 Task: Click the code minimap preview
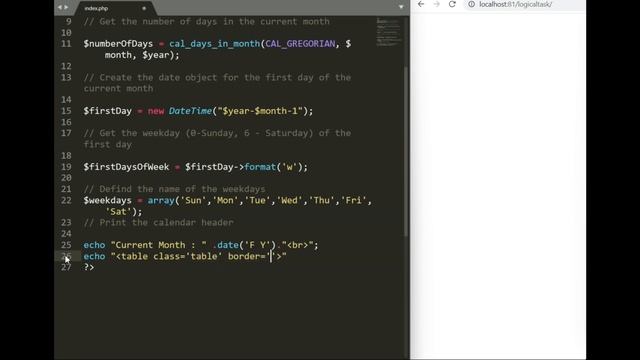click(x=389, y=31)
